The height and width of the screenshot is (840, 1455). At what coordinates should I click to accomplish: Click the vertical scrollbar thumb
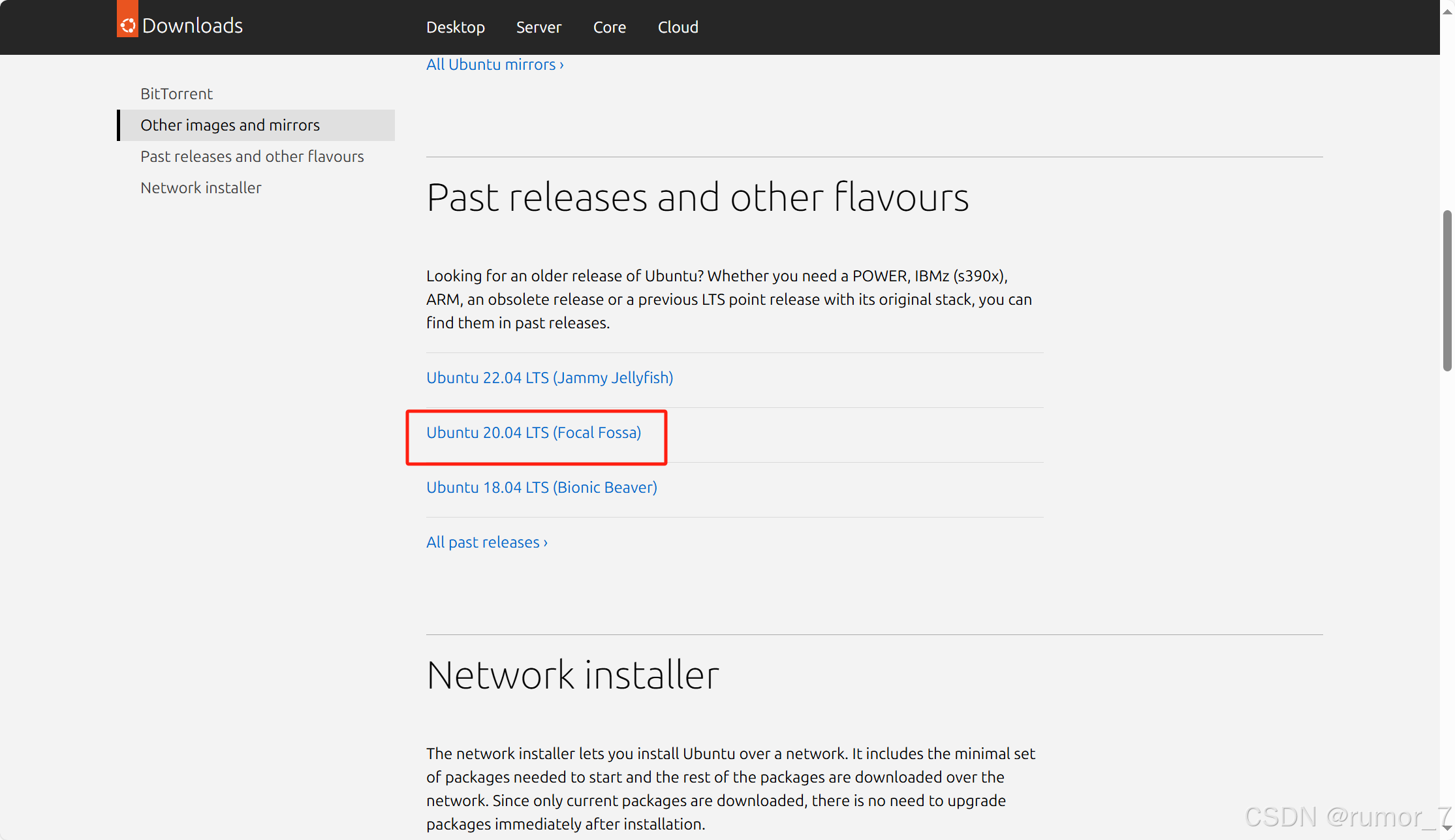tap(1447, 290)
